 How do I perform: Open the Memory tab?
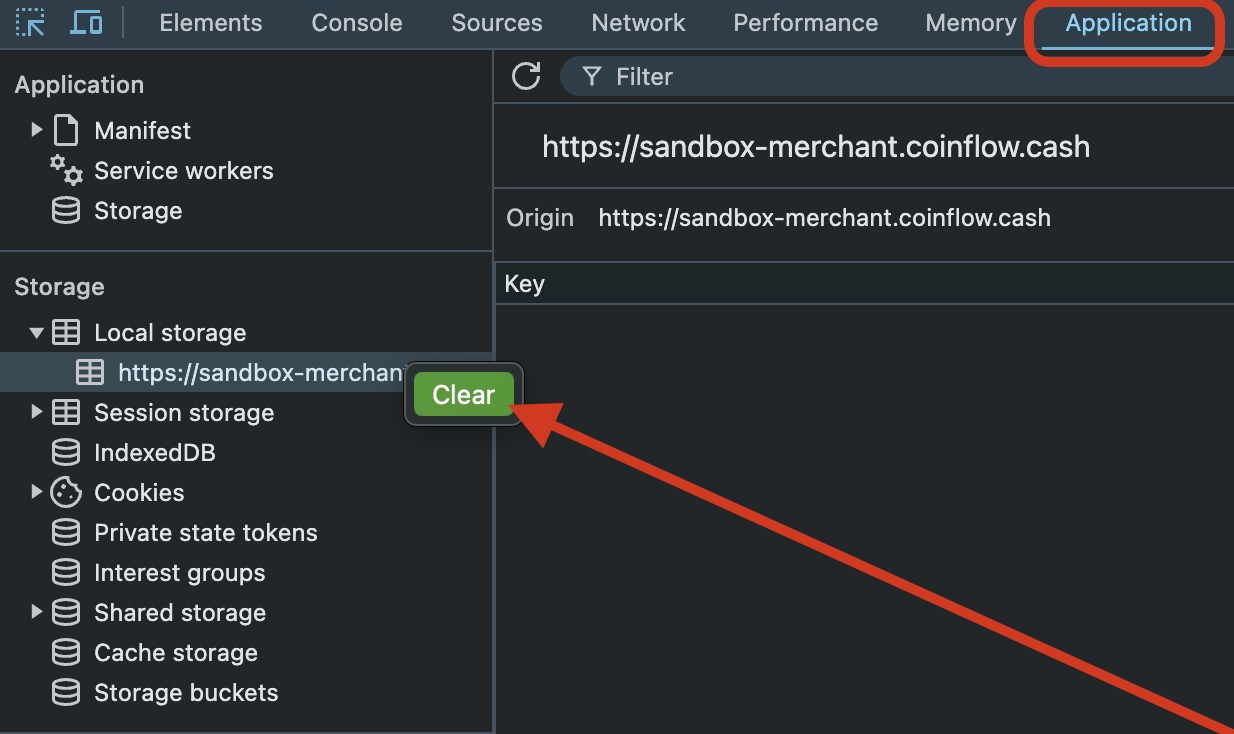click(x=971, y=23)
